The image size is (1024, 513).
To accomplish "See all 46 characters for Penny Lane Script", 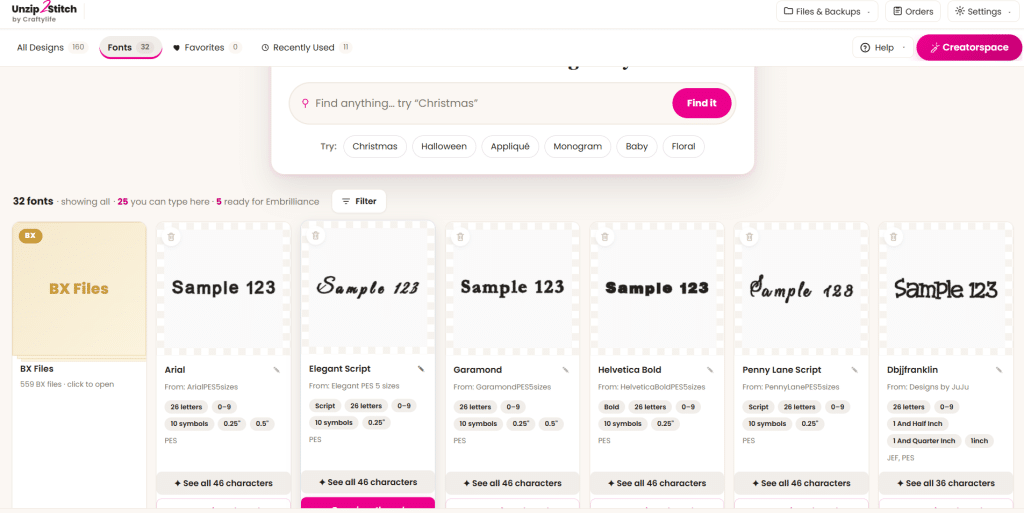I will point(801,484).
